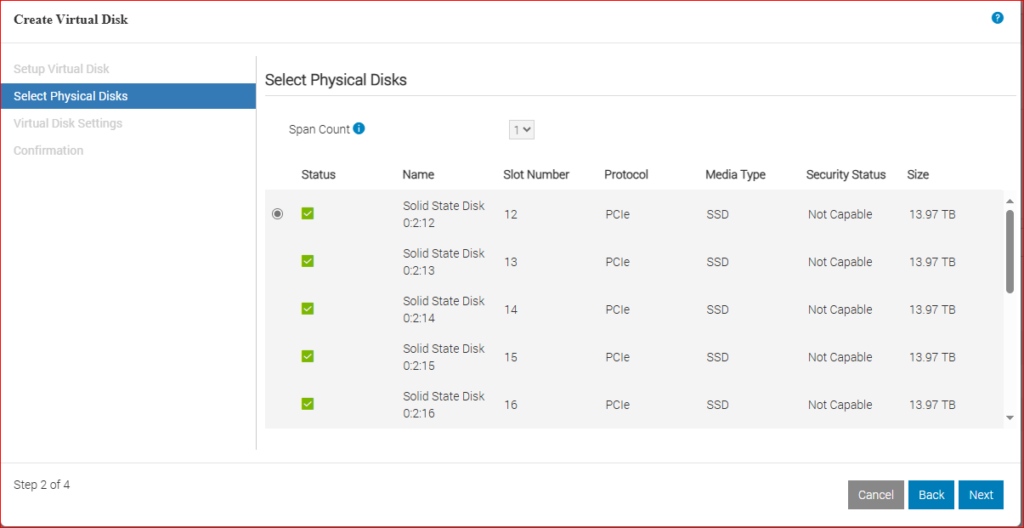The image size is (1024, 528).
Task: Click the help question mark icon
Action: [x=997, y=18]
